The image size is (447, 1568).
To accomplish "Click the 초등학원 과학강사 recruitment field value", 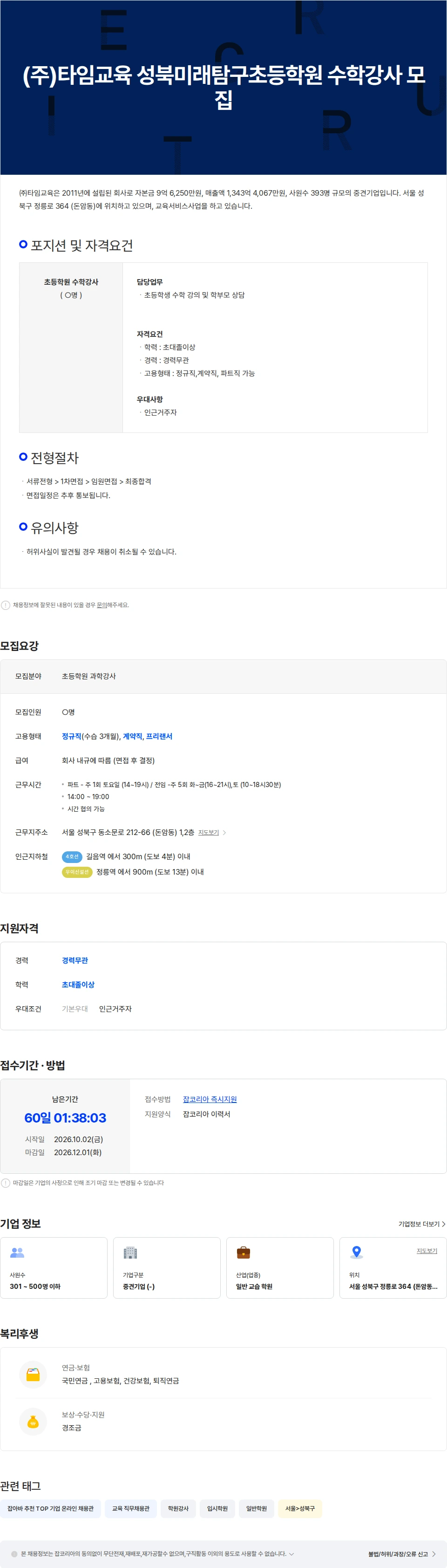I will (89, 676).
